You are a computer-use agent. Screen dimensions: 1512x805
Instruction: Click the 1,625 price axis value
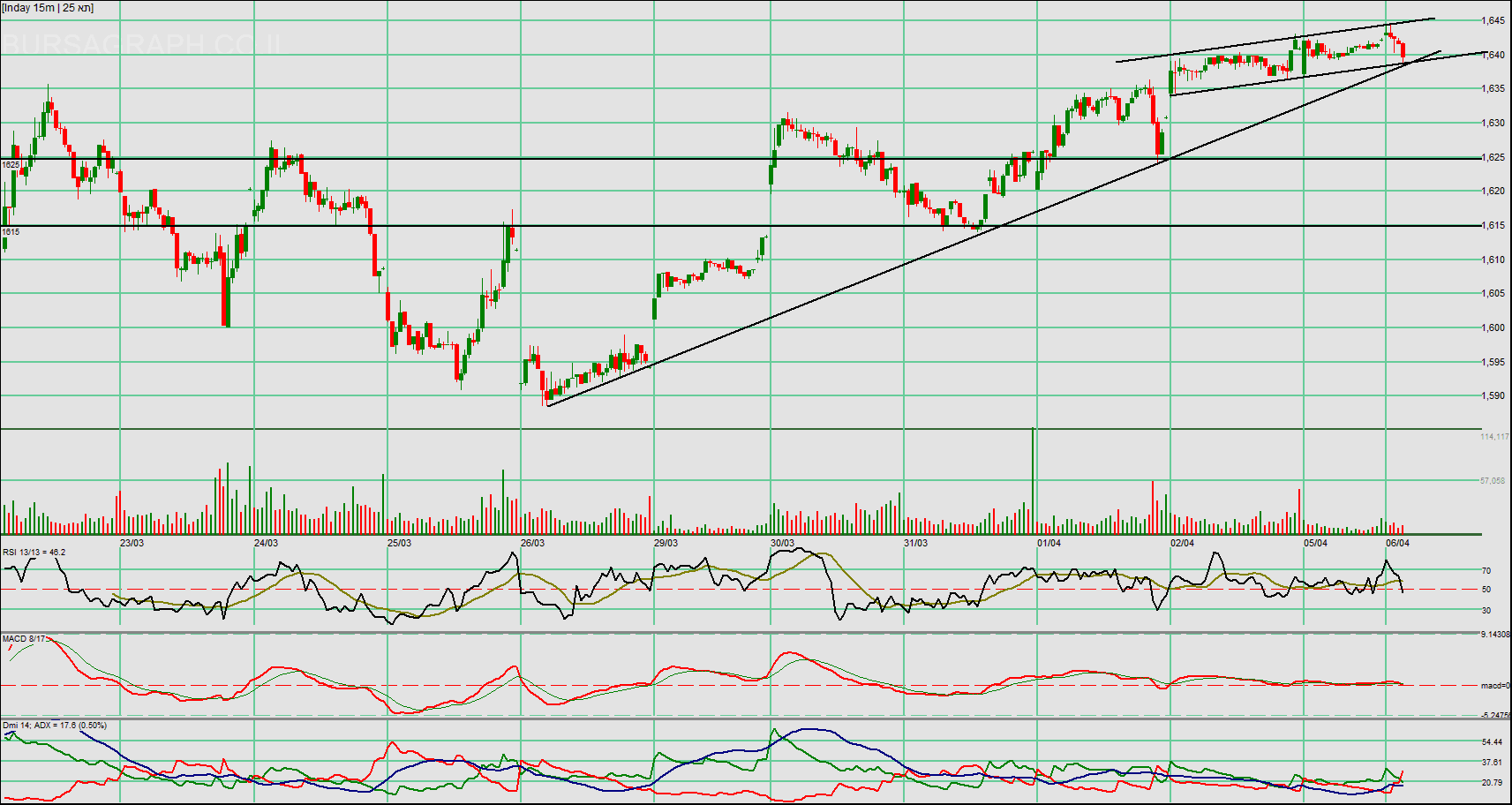tap(1493, 157)
